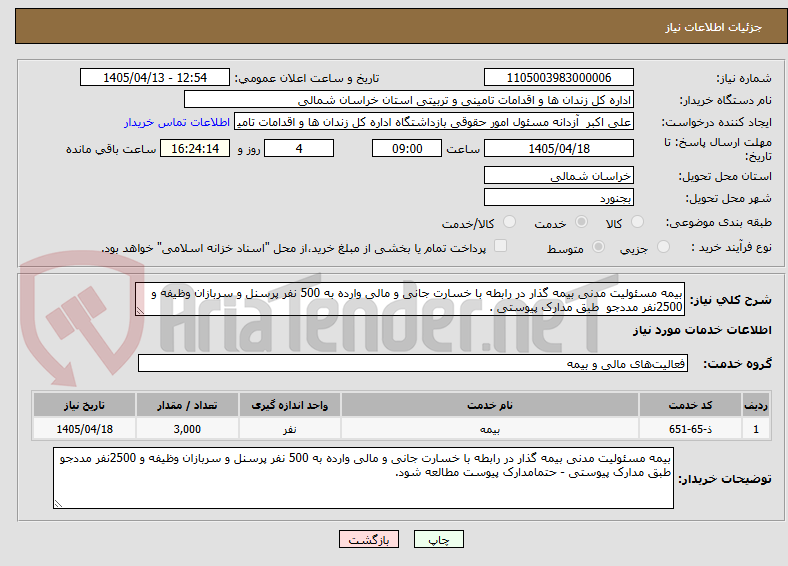The height and width of the screenshot is (566, 788).
Task: Click the unit cell نفر
Action: [x=290, y=429]
